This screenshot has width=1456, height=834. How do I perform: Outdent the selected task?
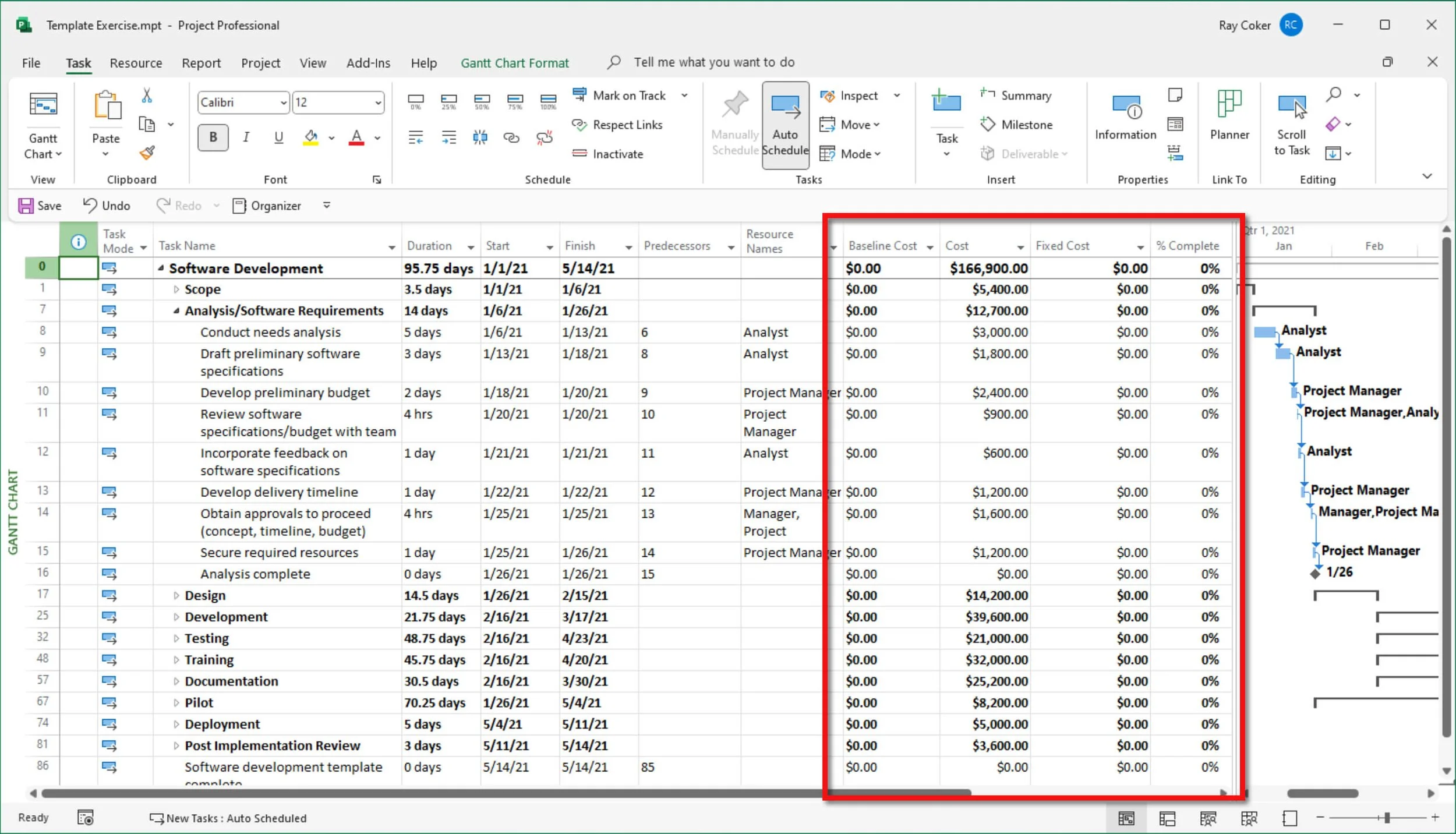416,137
